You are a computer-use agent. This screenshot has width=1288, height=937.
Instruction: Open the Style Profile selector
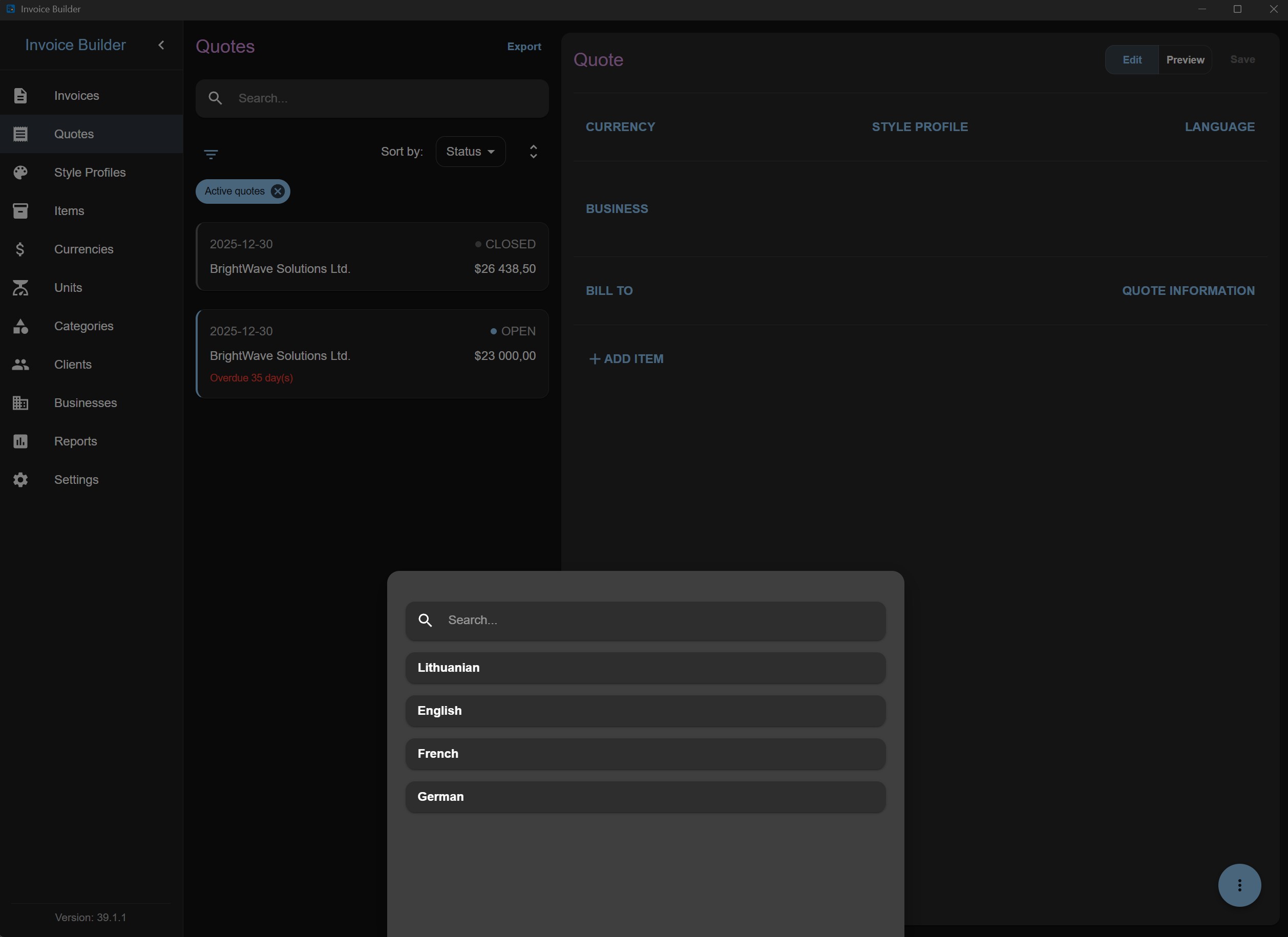point(919,126)
